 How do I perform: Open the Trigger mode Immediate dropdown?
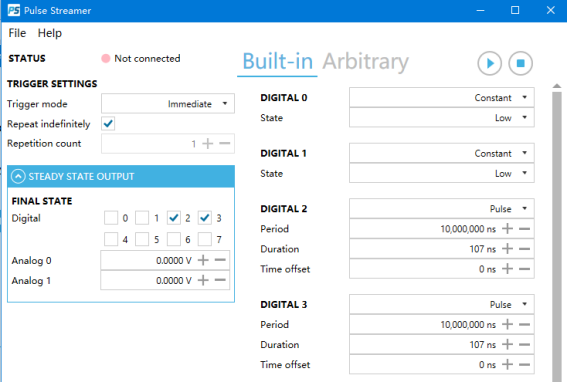pos(168,104)
